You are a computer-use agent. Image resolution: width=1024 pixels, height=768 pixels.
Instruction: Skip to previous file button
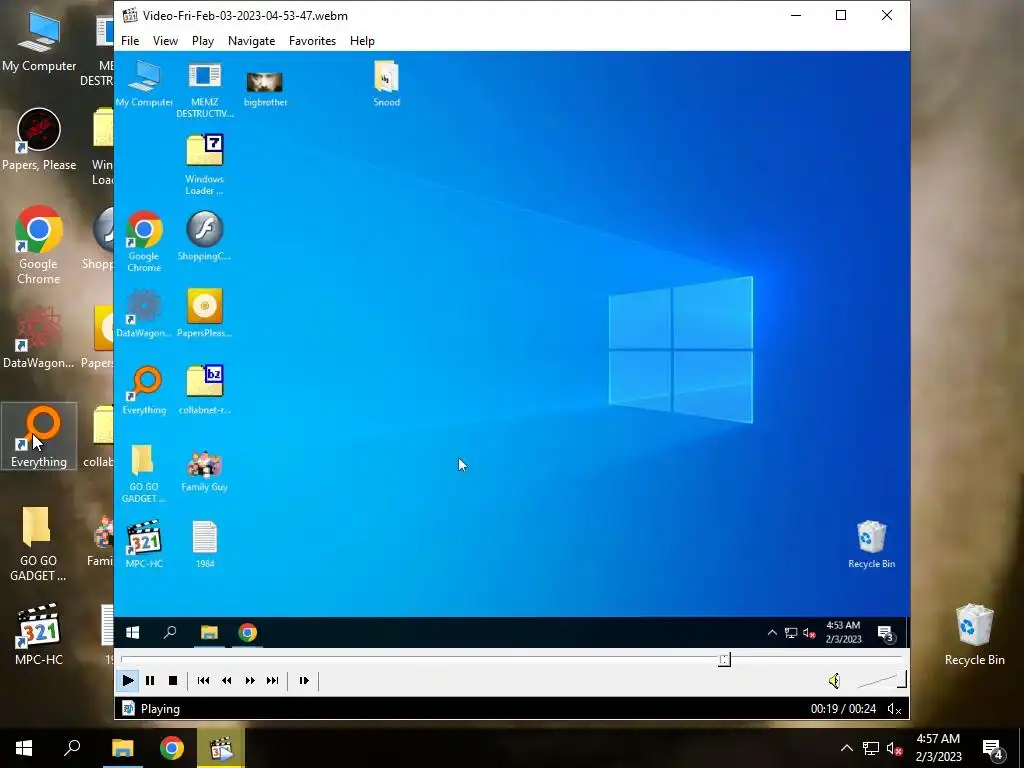[x=203, y=680]
